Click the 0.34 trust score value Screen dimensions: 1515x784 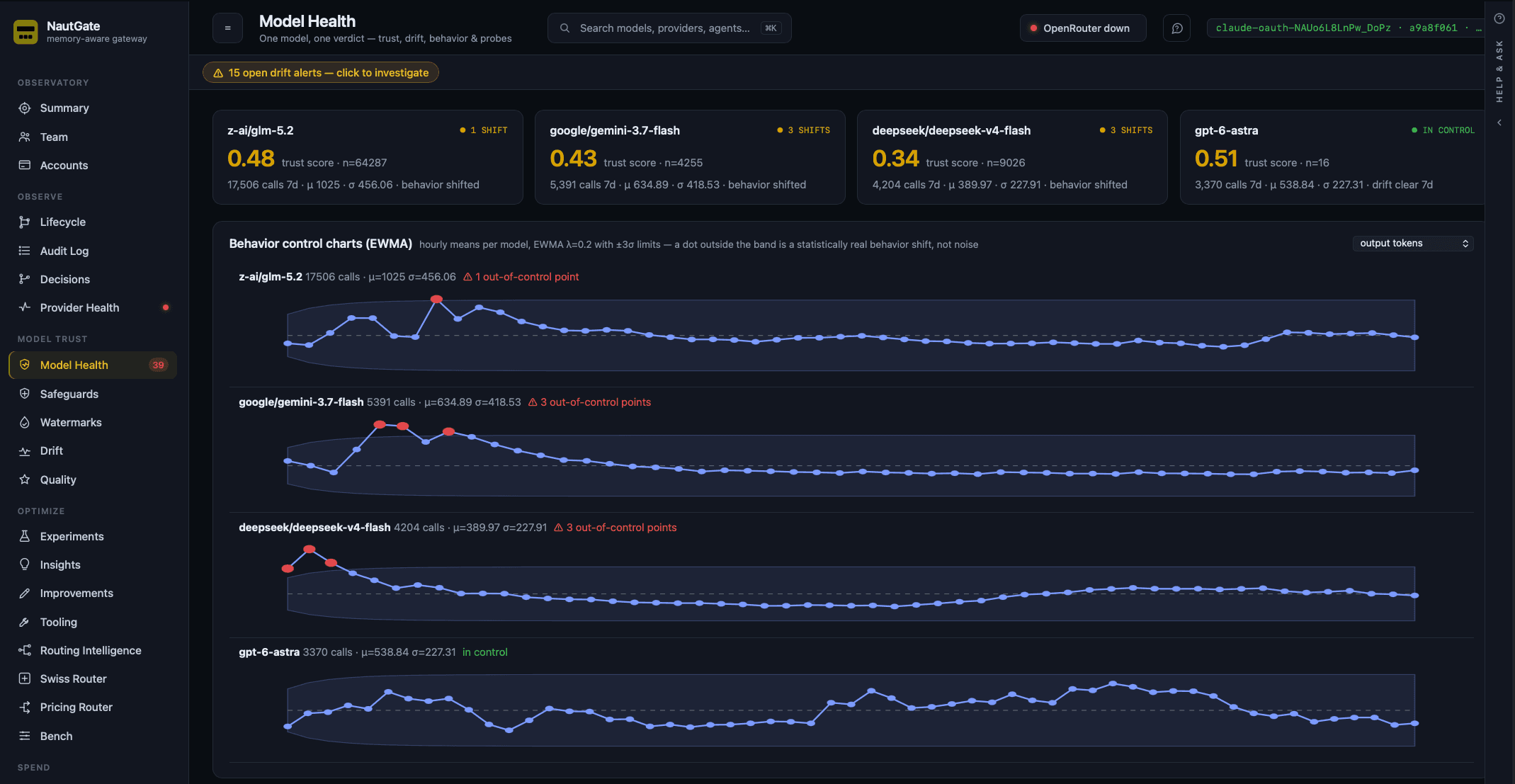pos(896,159)
